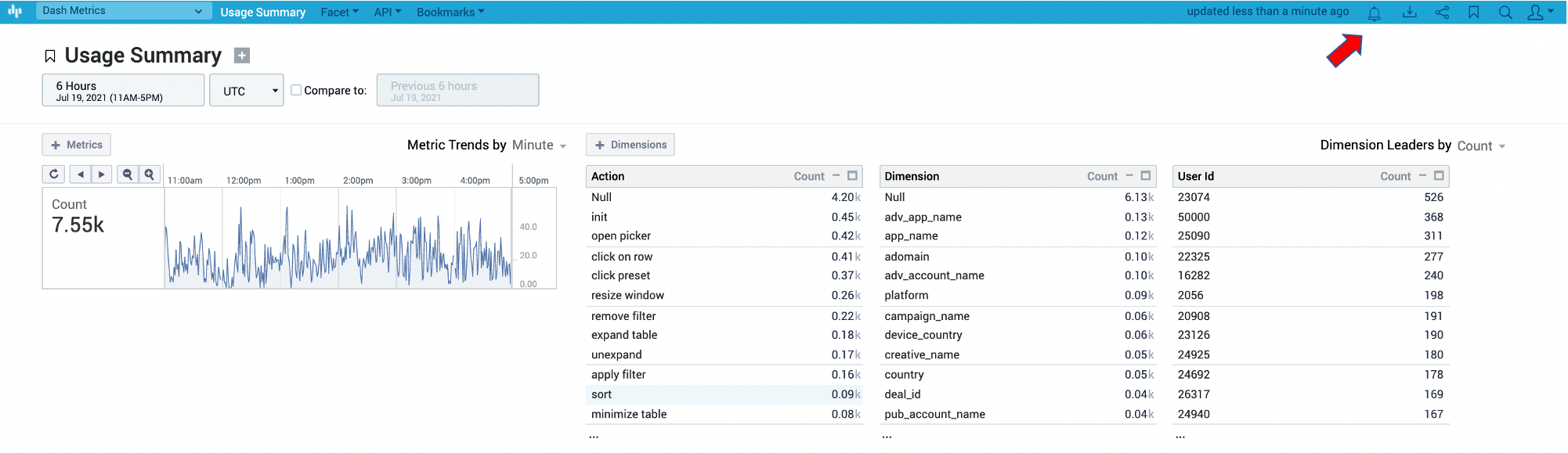Select the adv_app_name dimension row
This screenshot has height=453, width=1568.
(x=1017, y=218)
